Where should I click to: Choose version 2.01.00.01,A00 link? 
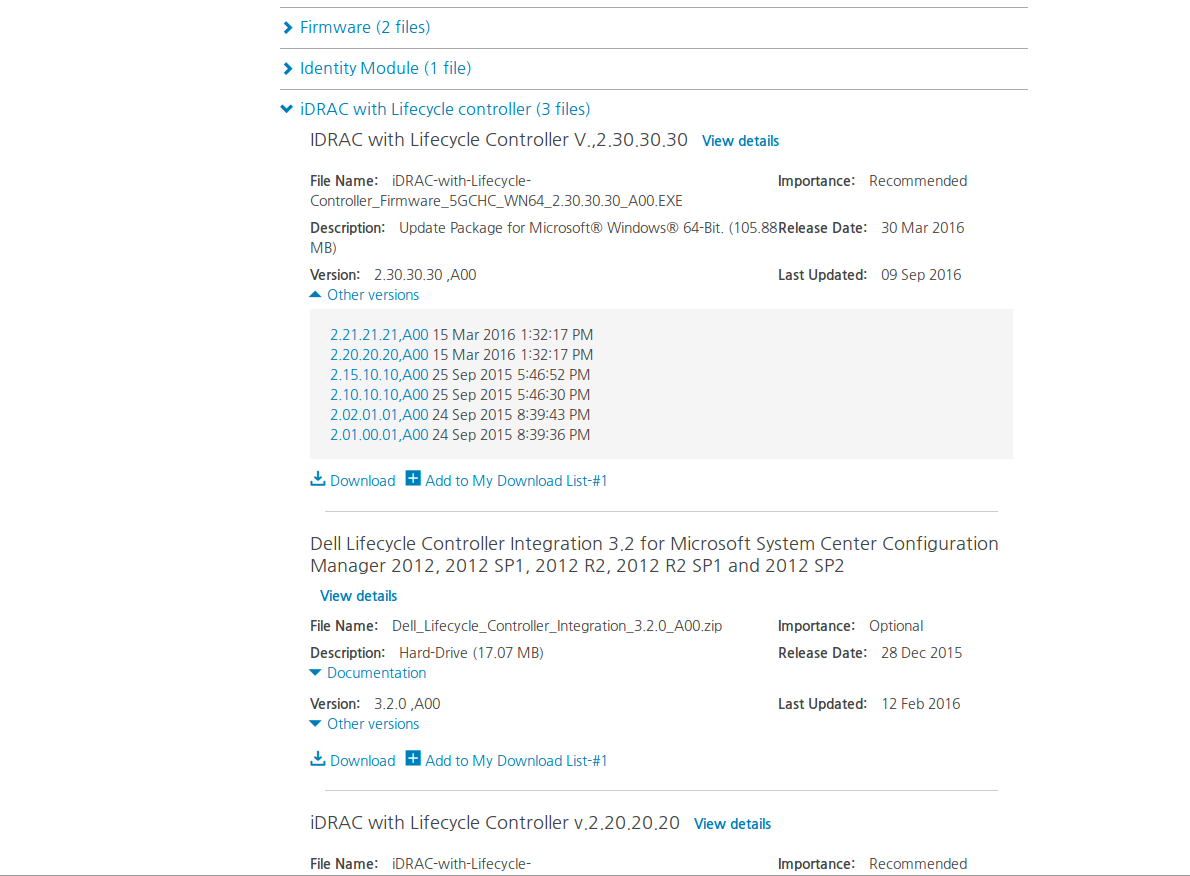(379, 435)
